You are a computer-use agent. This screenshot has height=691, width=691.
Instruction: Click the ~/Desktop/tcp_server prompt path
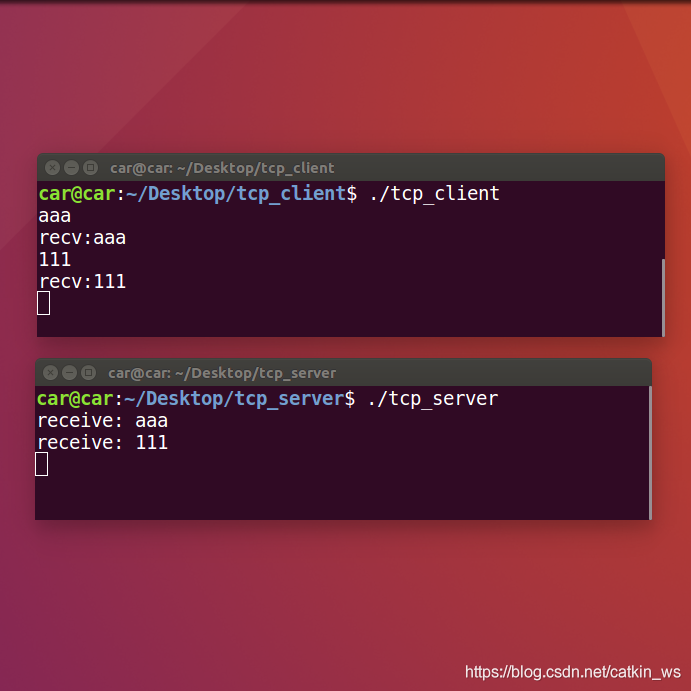(234, 399)
